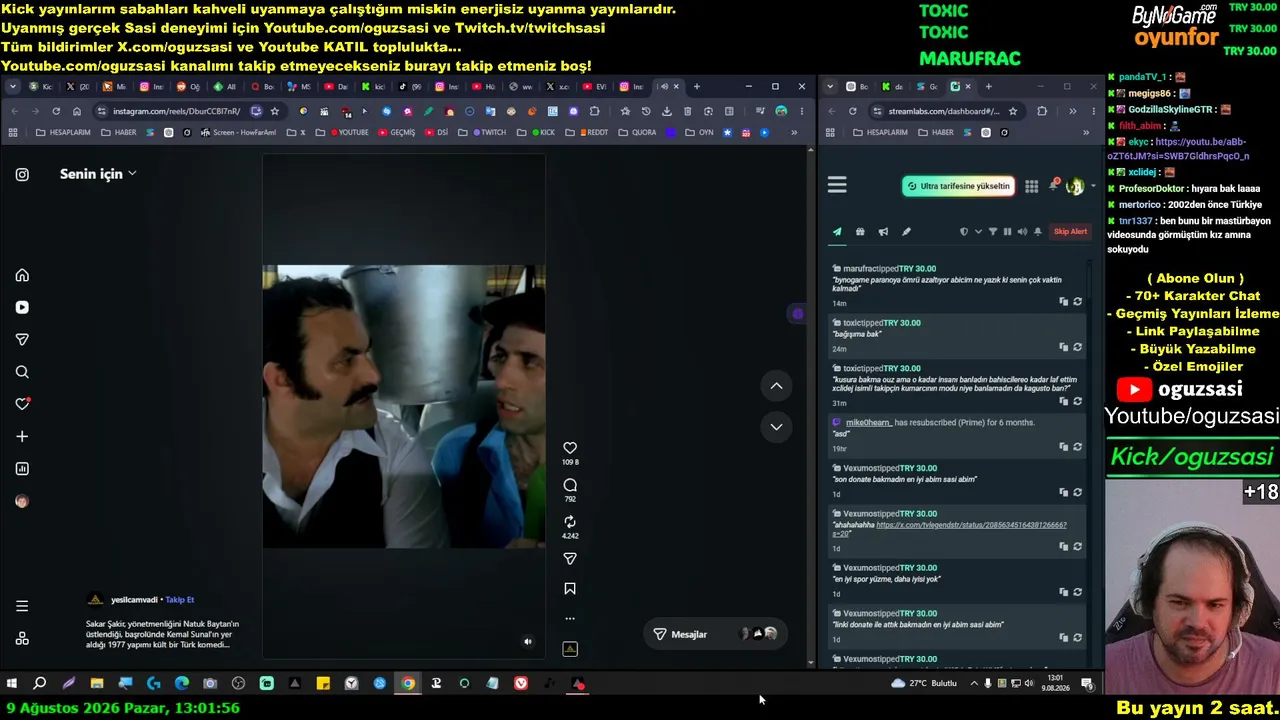Show hidden system tray icons

[974, 684]
